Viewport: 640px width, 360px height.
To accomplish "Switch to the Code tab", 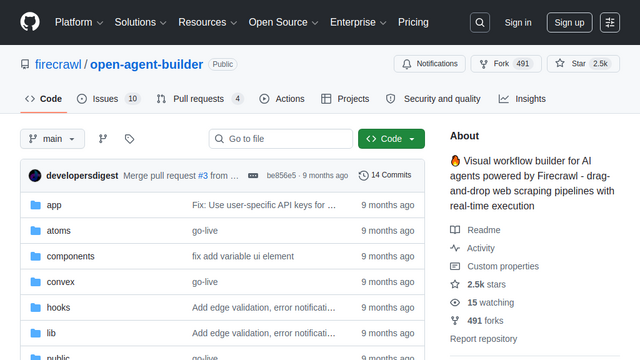I will (x=44, y=99).
